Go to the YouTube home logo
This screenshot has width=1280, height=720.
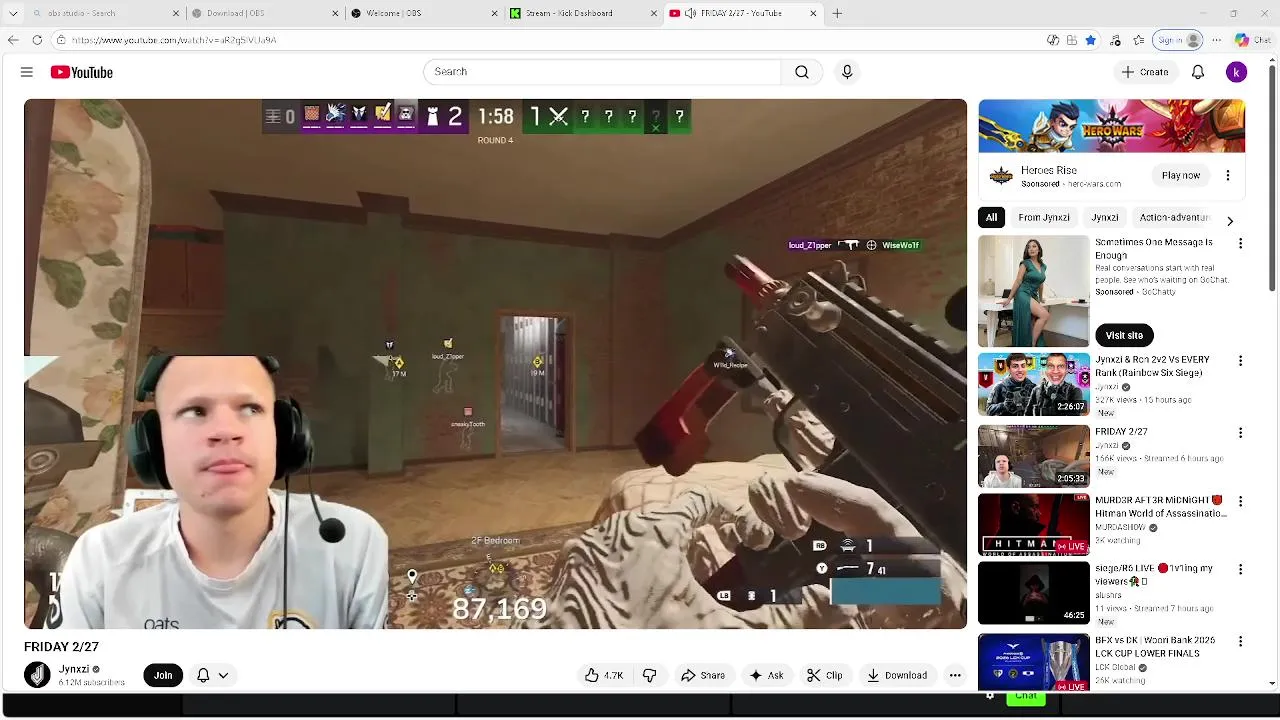coord(82,72)
